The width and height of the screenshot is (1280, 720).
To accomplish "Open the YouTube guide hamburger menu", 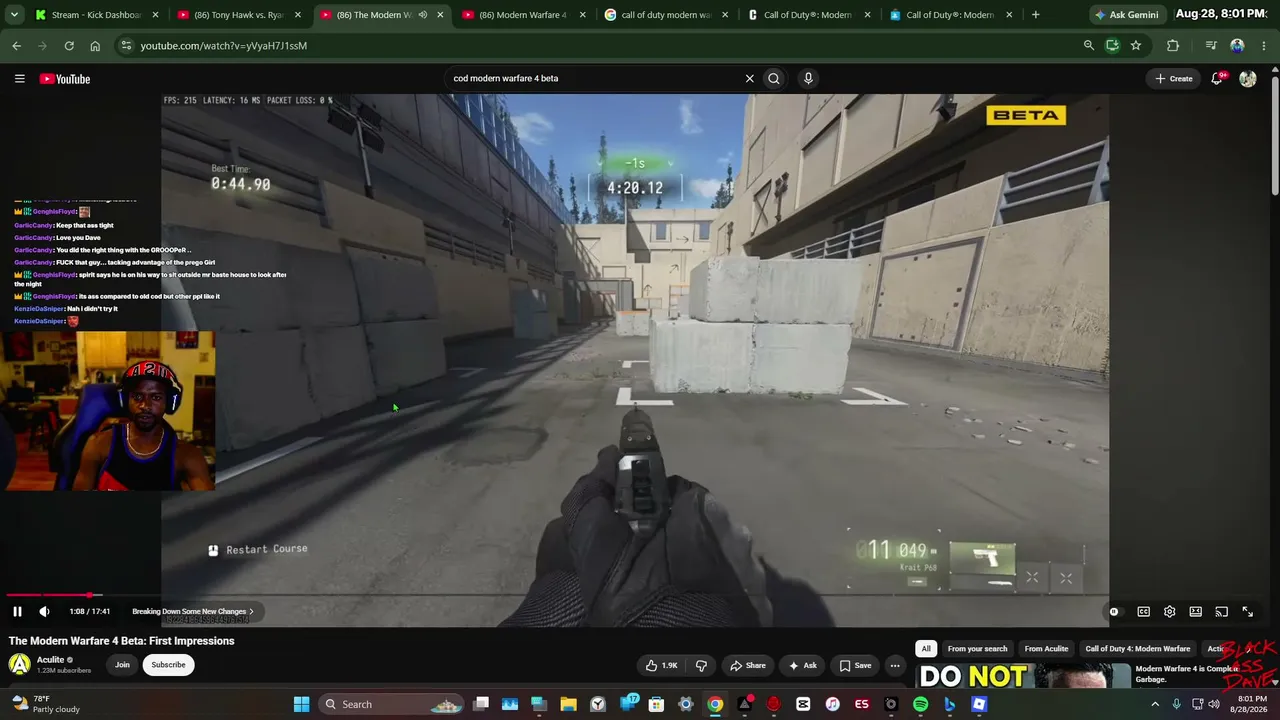I will (x=19, y=79).
